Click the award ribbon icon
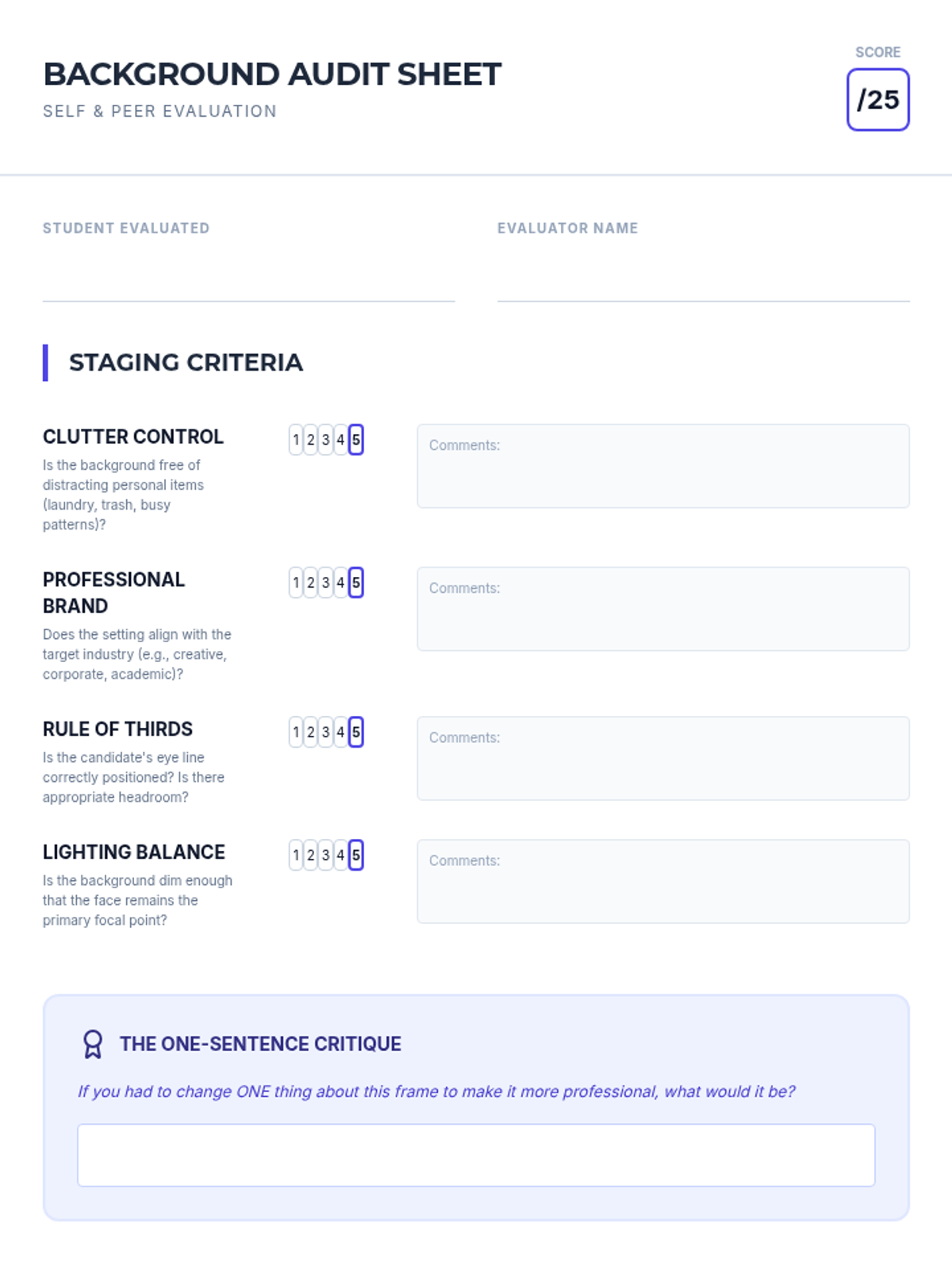Screen dimensions: 952x1270 (93, 1044)
